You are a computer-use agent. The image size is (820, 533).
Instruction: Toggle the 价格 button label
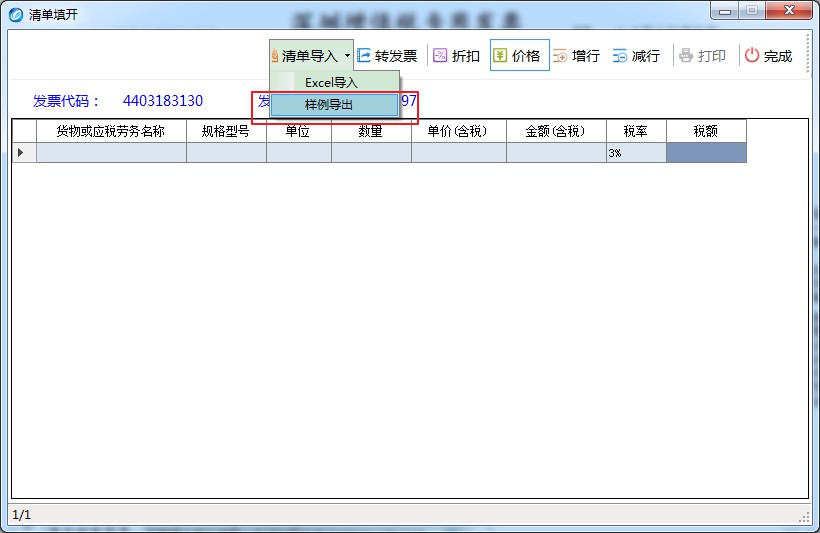coord(526,56)
